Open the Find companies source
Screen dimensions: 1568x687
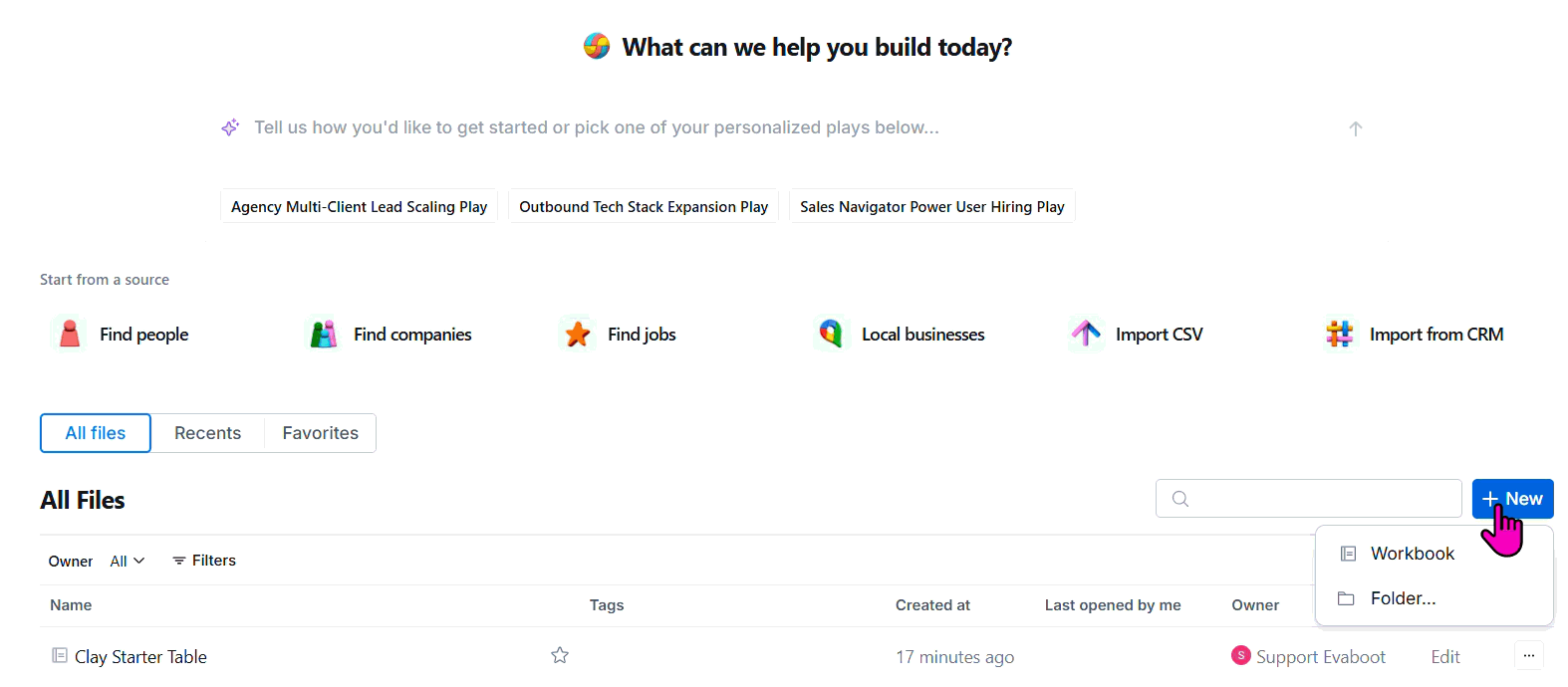(390, 335)
